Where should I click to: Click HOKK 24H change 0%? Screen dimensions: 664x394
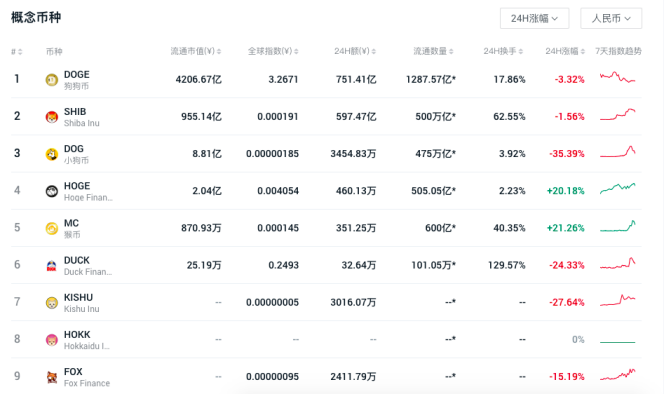[x=578, y=339]
